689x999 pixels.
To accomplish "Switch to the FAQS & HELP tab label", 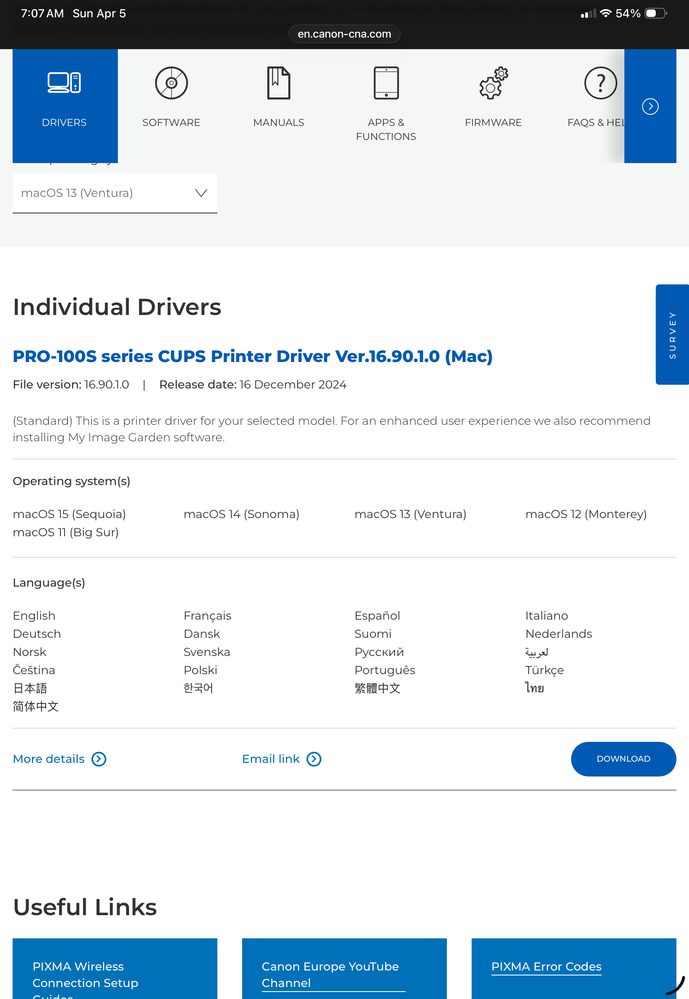I will [596, 122].
